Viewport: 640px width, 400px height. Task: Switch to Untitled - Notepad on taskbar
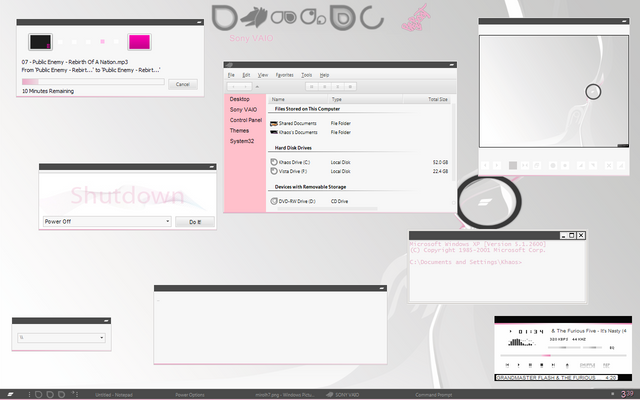(x=113, y=395)
